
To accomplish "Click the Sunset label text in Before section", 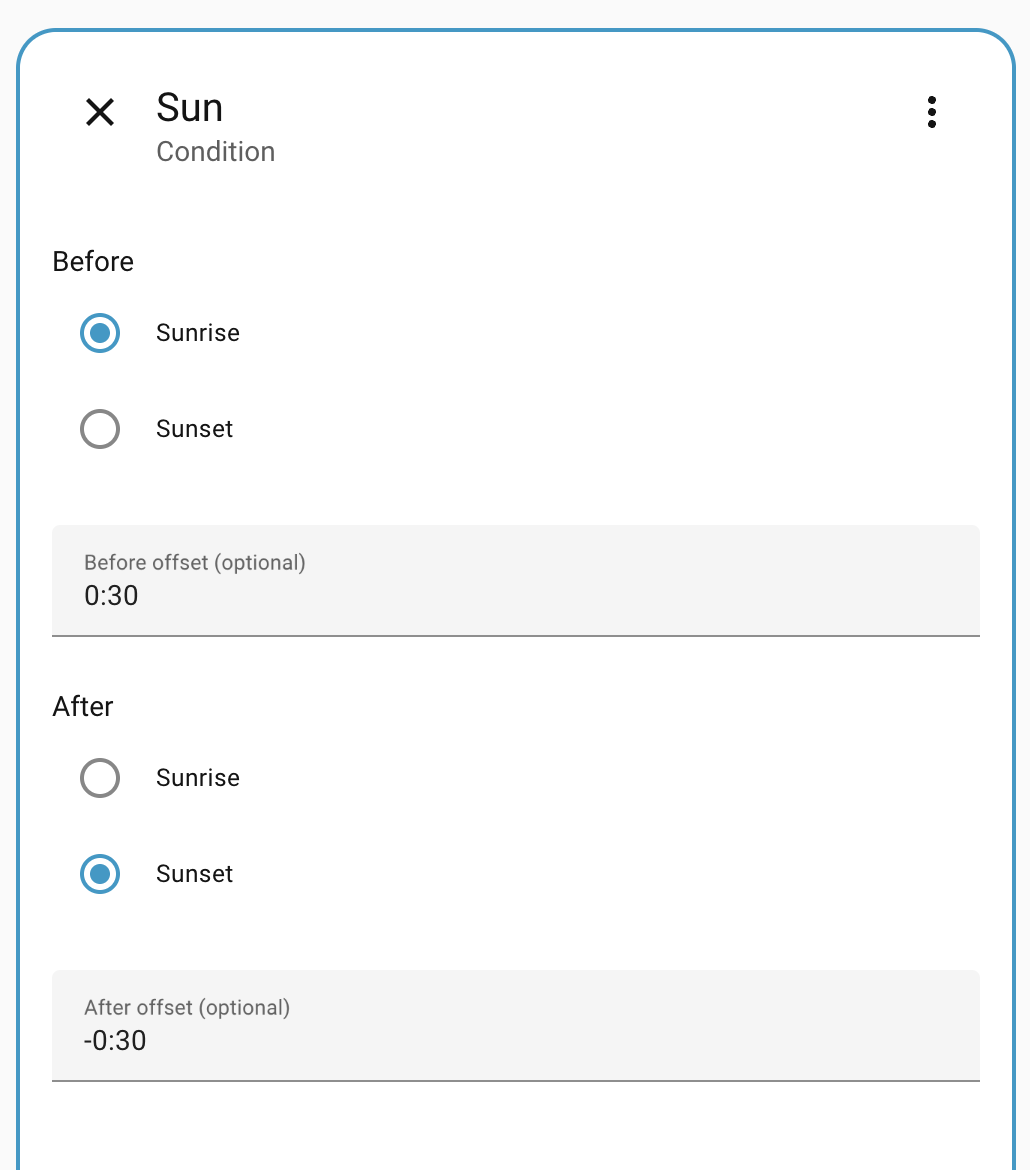I will click(194, 429).
